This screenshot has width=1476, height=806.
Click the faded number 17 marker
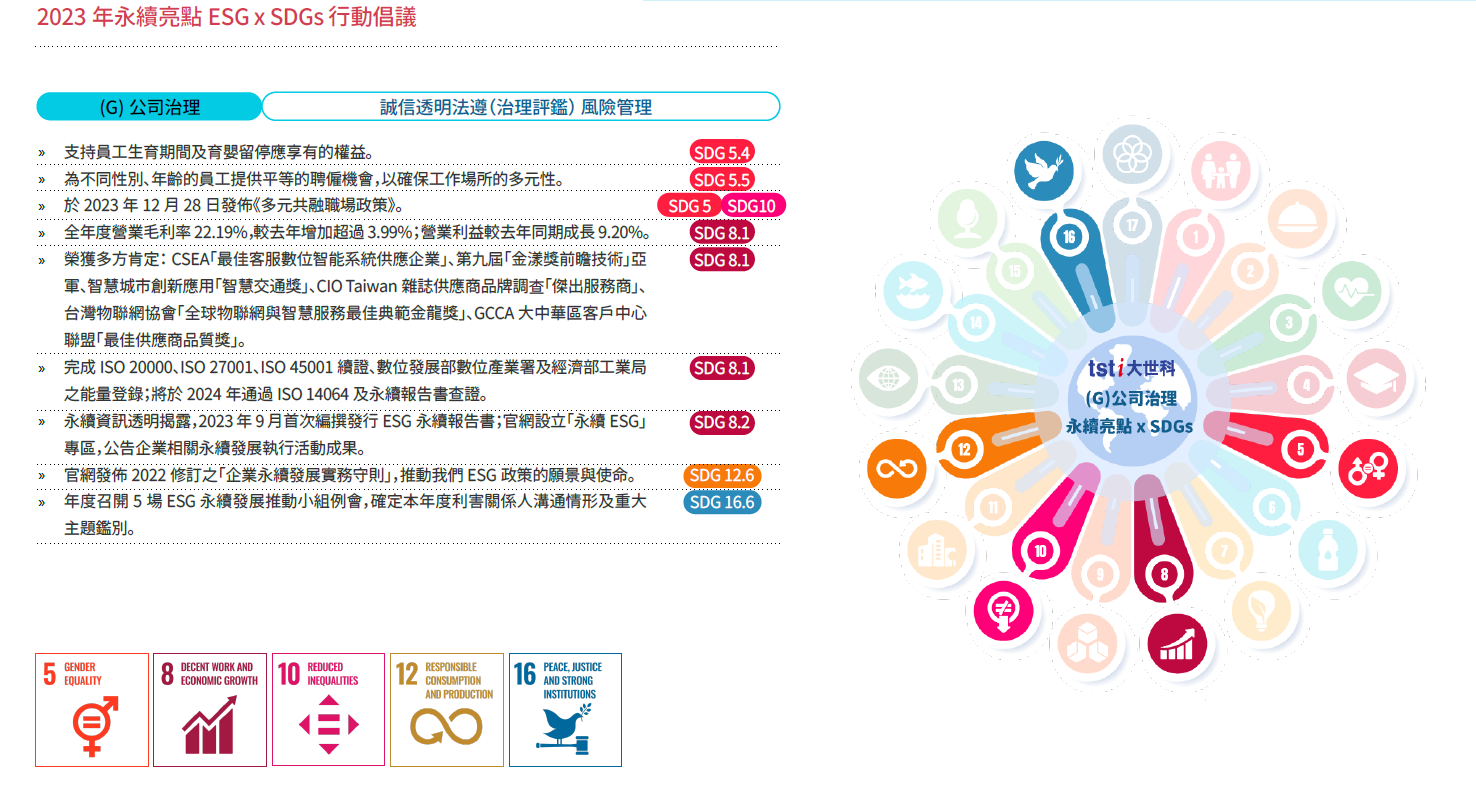(x=1132, y=226)
